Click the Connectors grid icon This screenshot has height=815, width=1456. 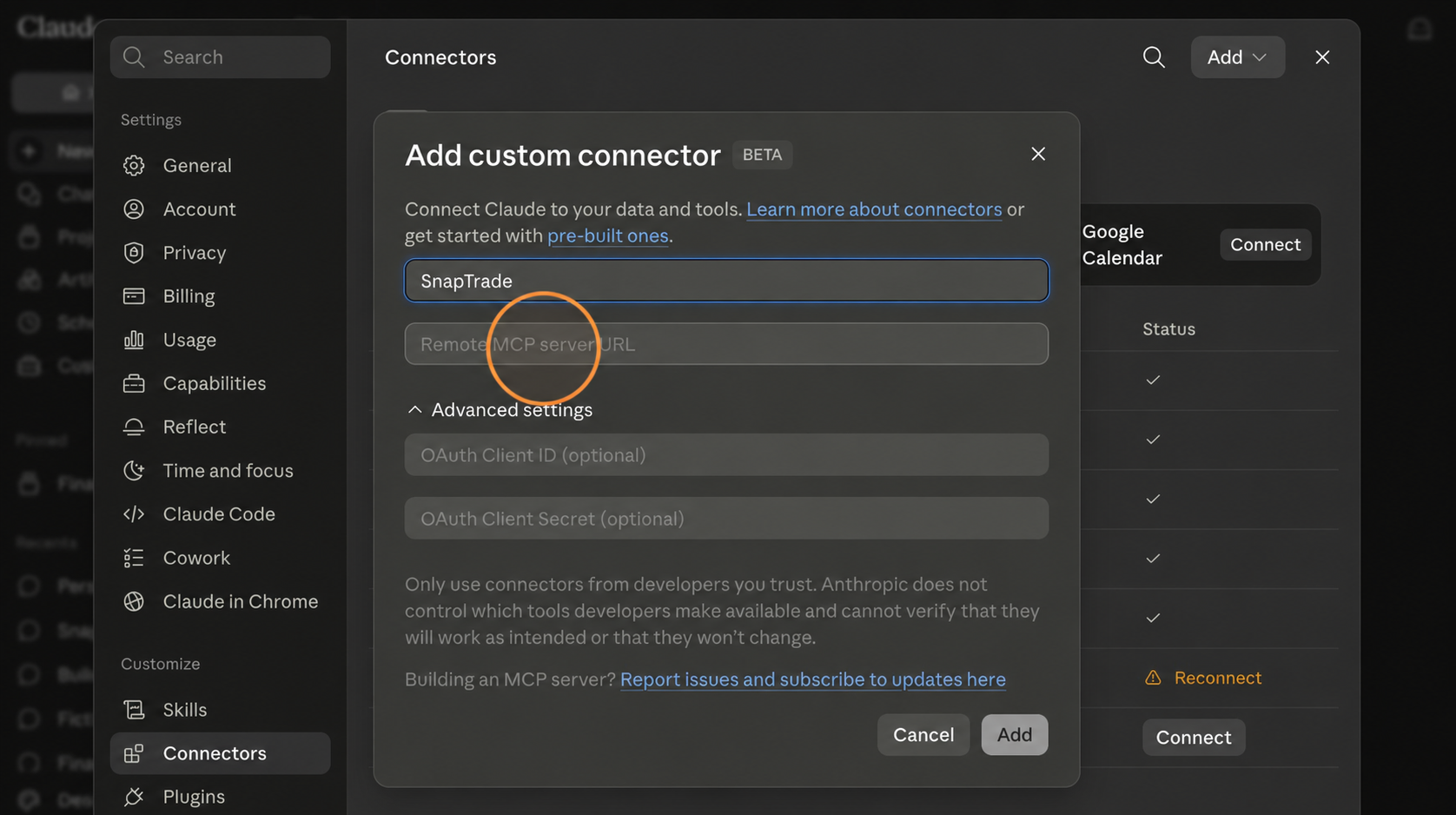[134, 753]
